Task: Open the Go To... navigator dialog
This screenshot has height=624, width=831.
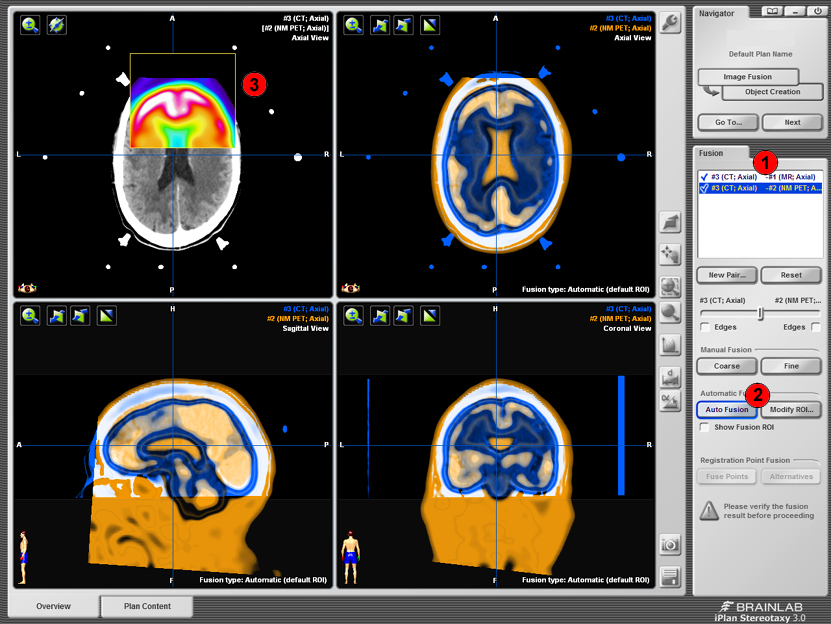Action: (727, 122)
